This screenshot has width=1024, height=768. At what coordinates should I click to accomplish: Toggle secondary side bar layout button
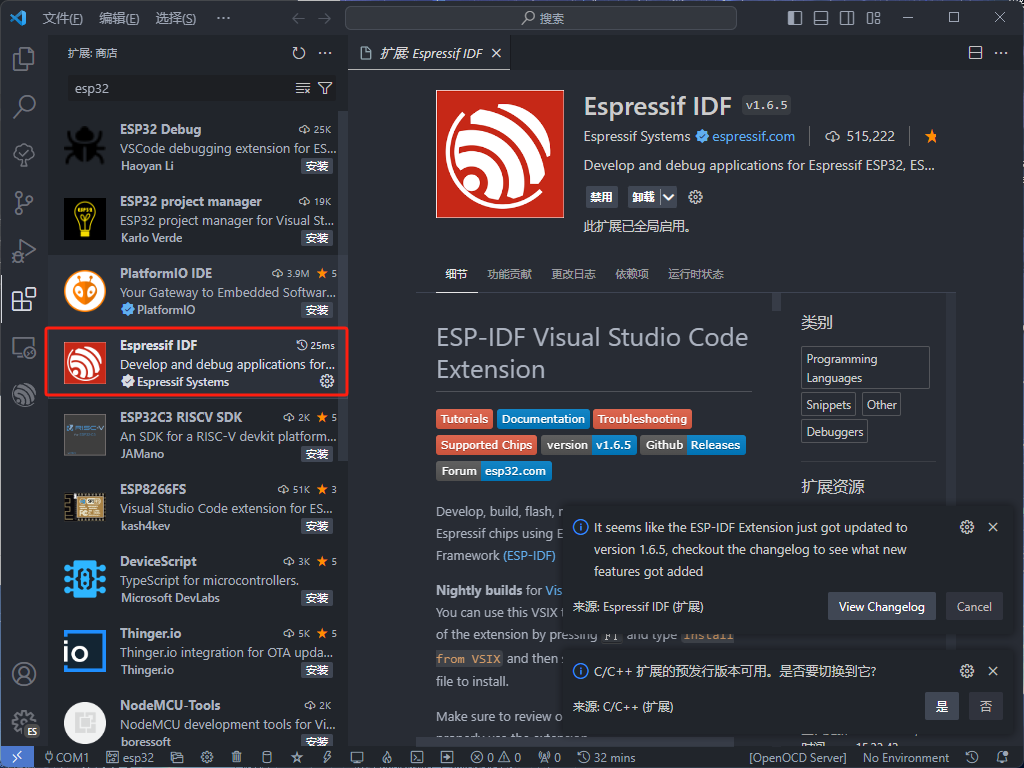pyautogui.click(x=847, y=18)
